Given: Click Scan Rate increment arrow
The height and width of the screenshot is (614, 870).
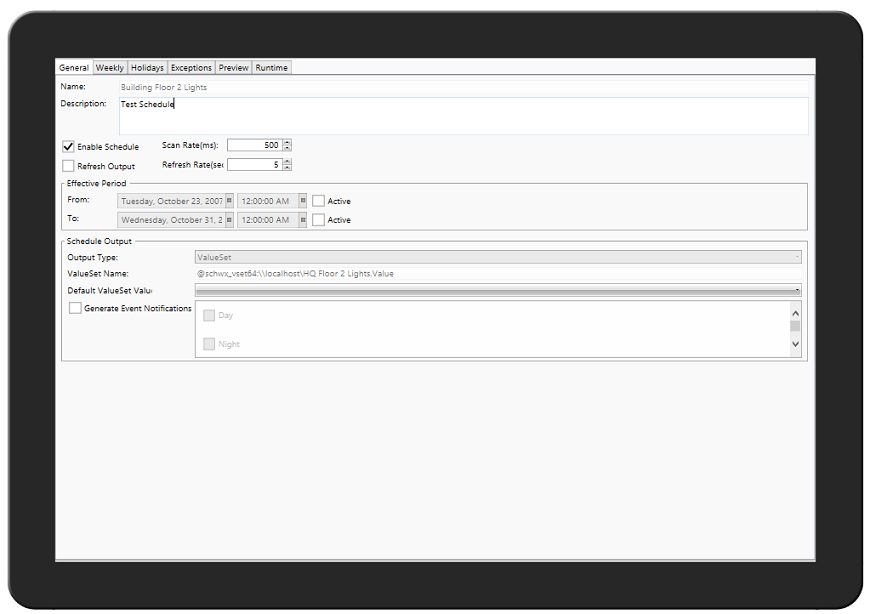Looking at the screenshot, I should pyautogui.click(x=287, y=143).
